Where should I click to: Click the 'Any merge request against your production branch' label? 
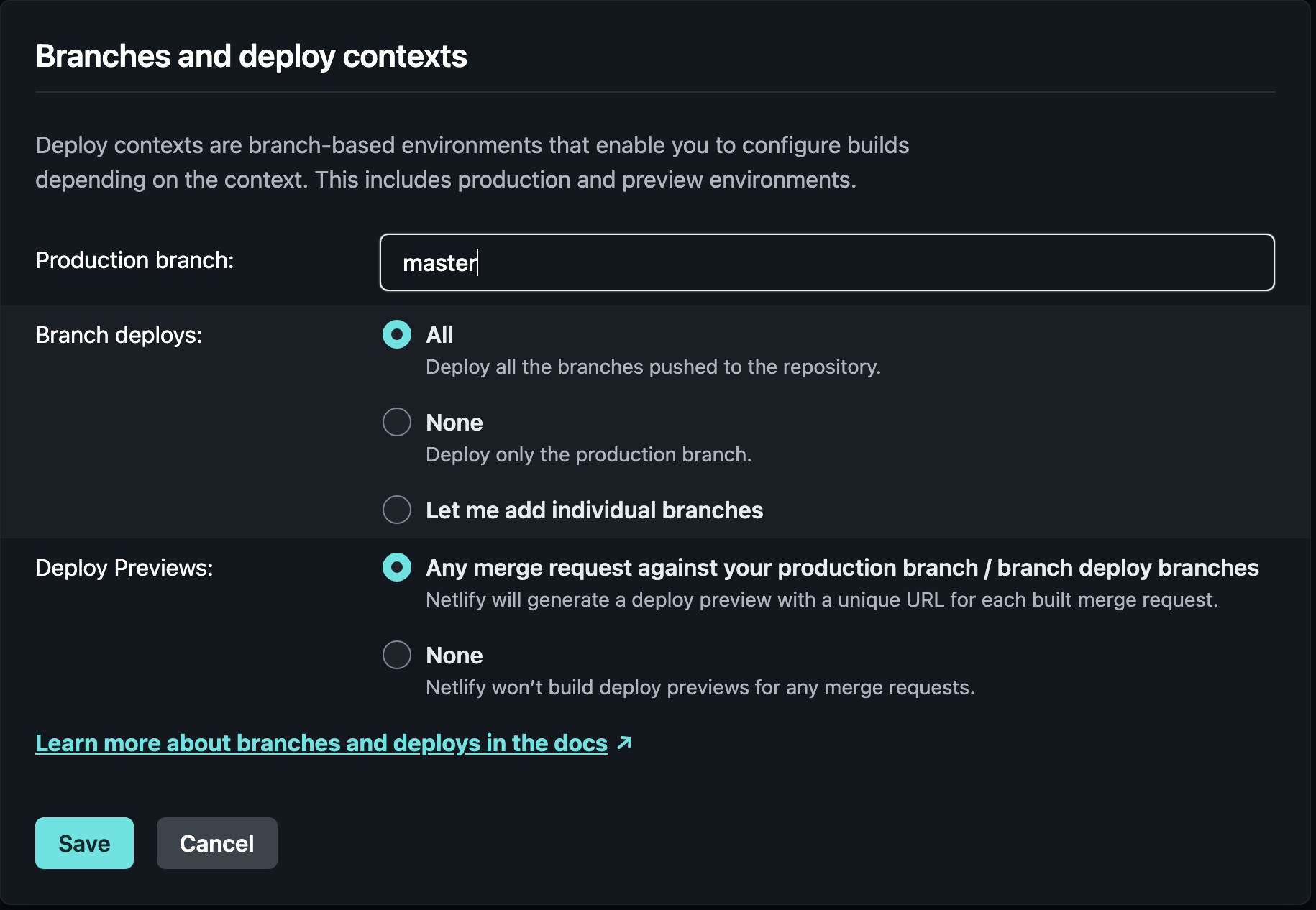point(842,568)
